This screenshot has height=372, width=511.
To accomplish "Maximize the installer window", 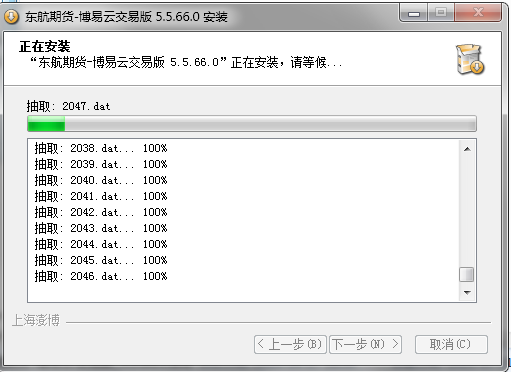I will [441, 14].
